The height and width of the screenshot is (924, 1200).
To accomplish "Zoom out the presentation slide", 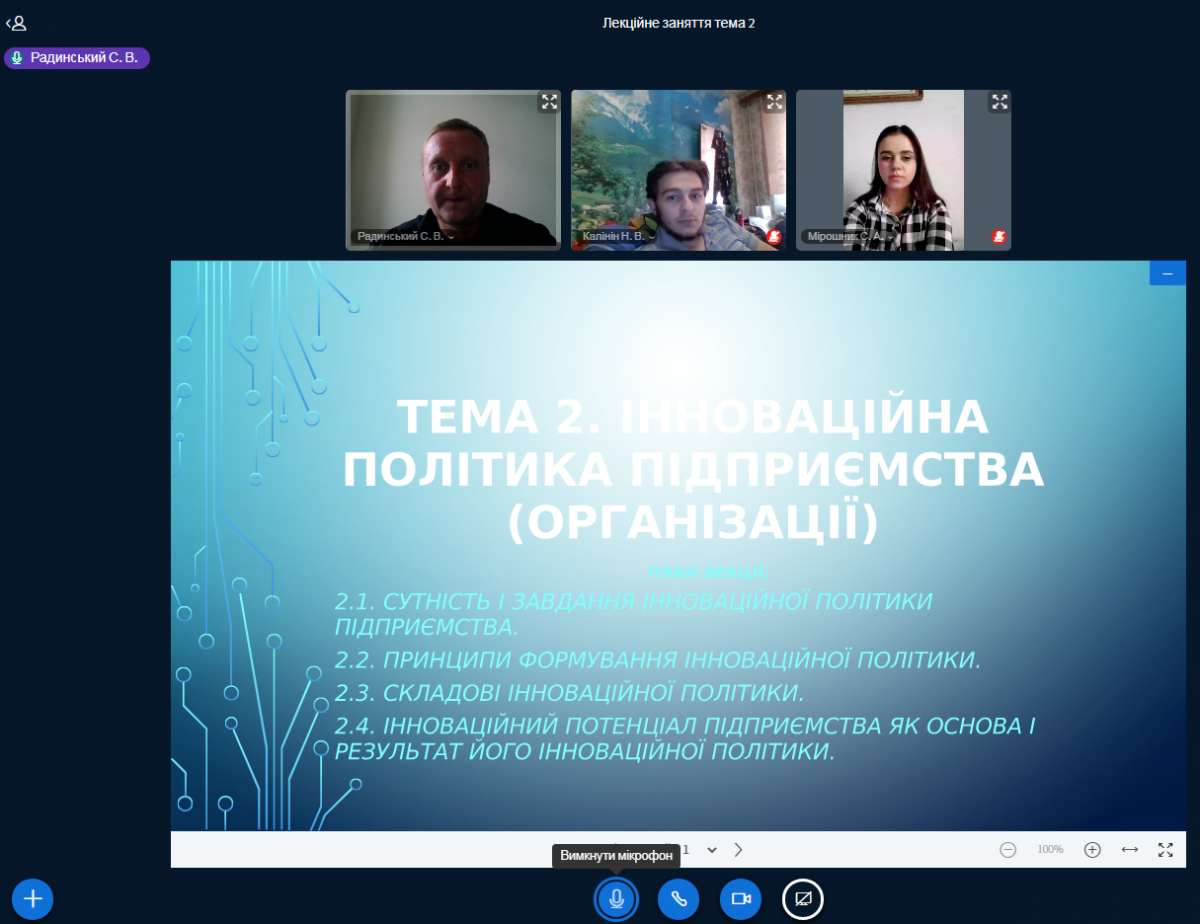I will [1008, 850].
